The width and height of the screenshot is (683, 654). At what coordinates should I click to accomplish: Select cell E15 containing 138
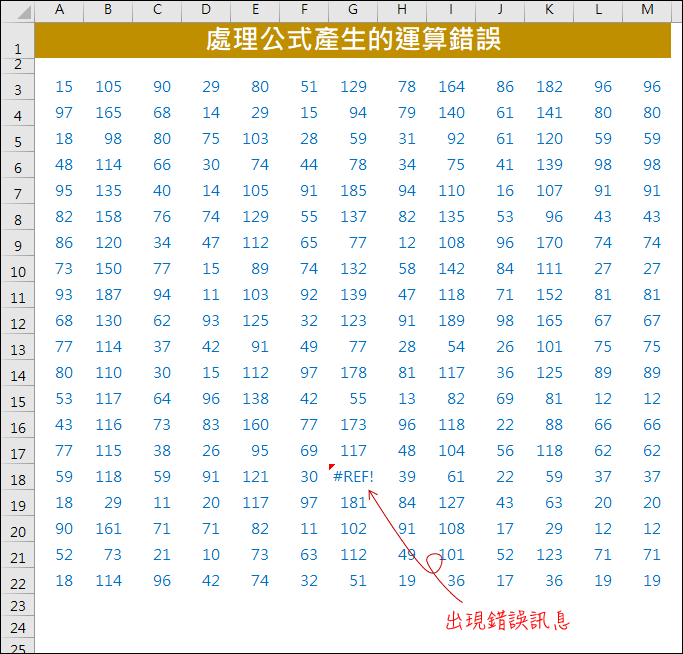tap(255, 399)
